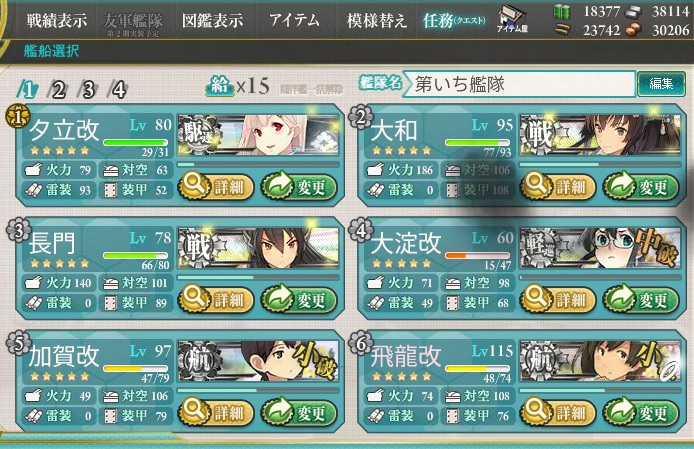This screenshot has height=449, width=694.
Task: Click the flagship number 1 badge beside 夕立改
Action: pos(18,117)
